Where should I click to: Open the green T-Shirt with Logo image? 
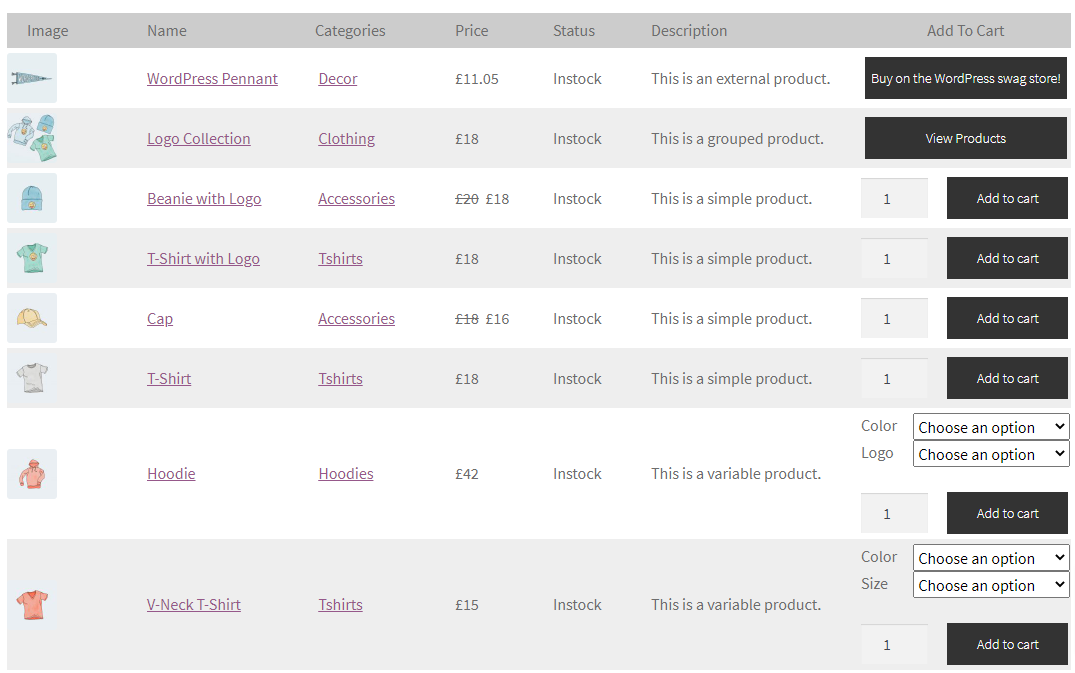(x=32, y=258)
